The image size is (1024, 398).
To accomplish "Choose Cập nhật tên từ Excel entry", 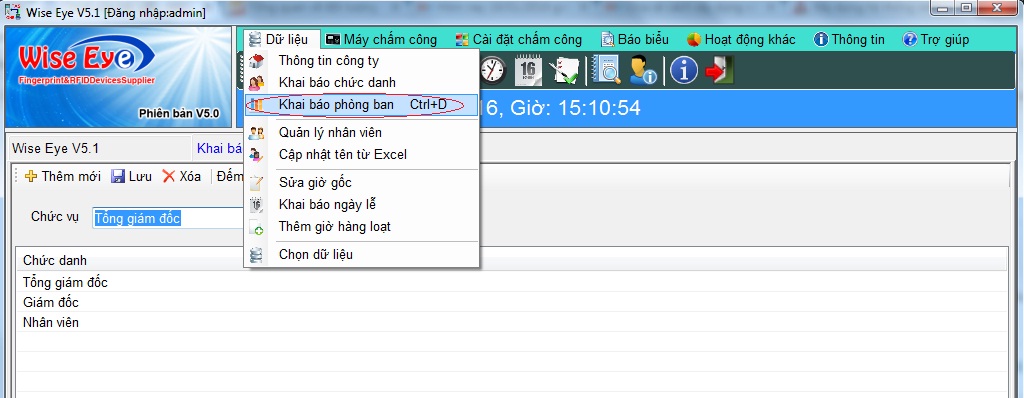I will point(362,155).
